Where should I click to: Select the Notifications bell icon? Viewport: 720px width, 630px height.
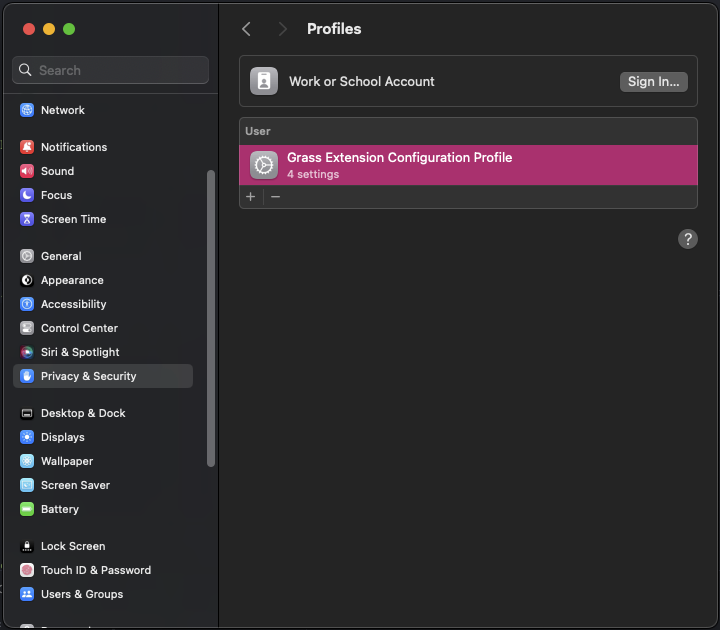[x=27, y=147]
